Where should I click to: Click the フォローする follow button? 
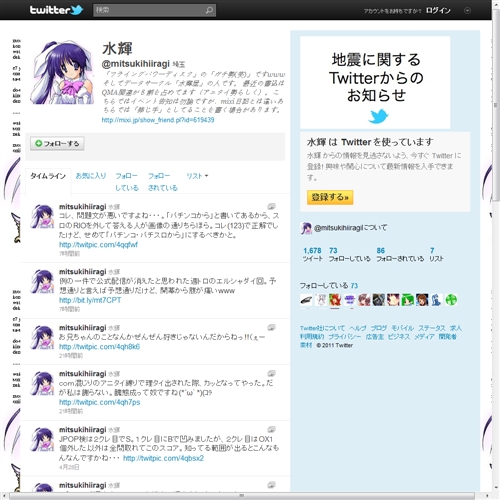click(x=57, y=143)
